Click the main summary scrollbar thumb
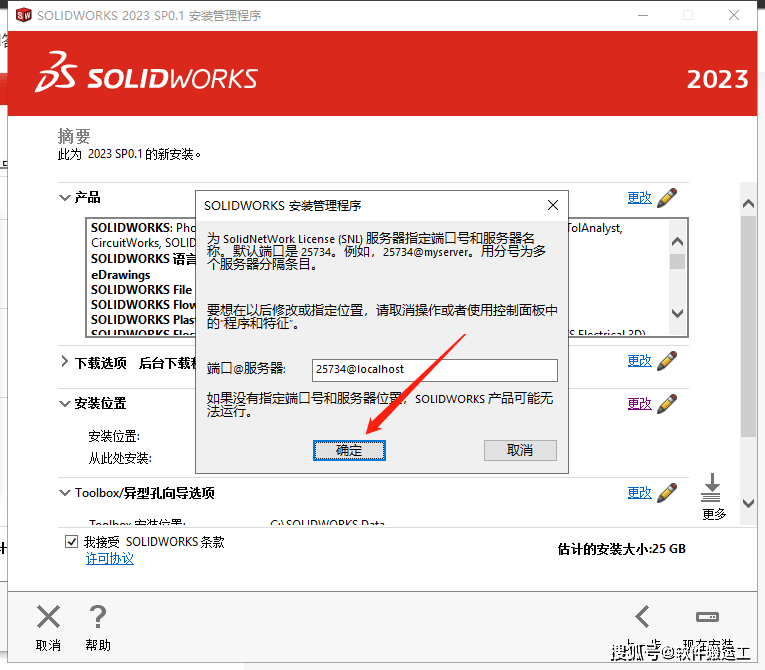Screen dimensions: 765x670 pyautogui.click(x=748, y=326)
